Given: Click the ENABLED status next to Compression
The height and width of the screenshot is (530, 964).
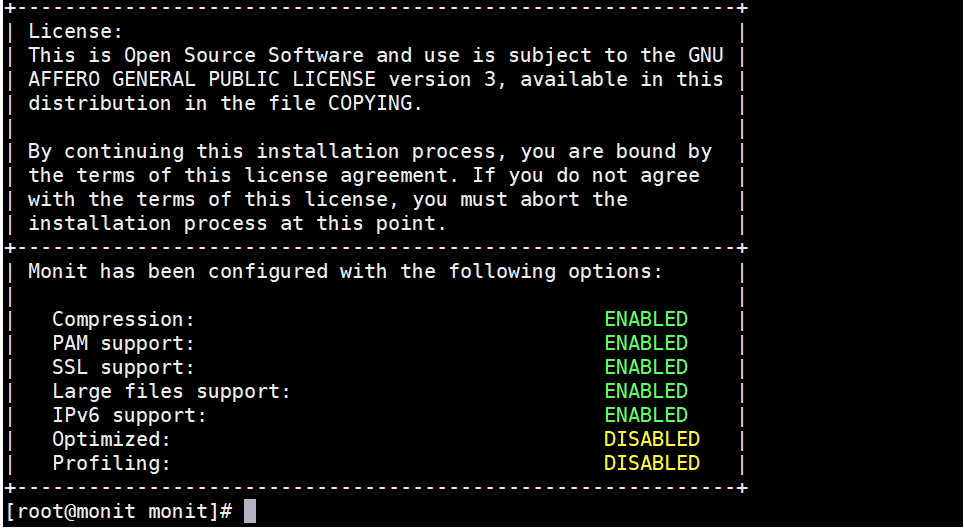Looking at the screenshot, I should [646, 319].
